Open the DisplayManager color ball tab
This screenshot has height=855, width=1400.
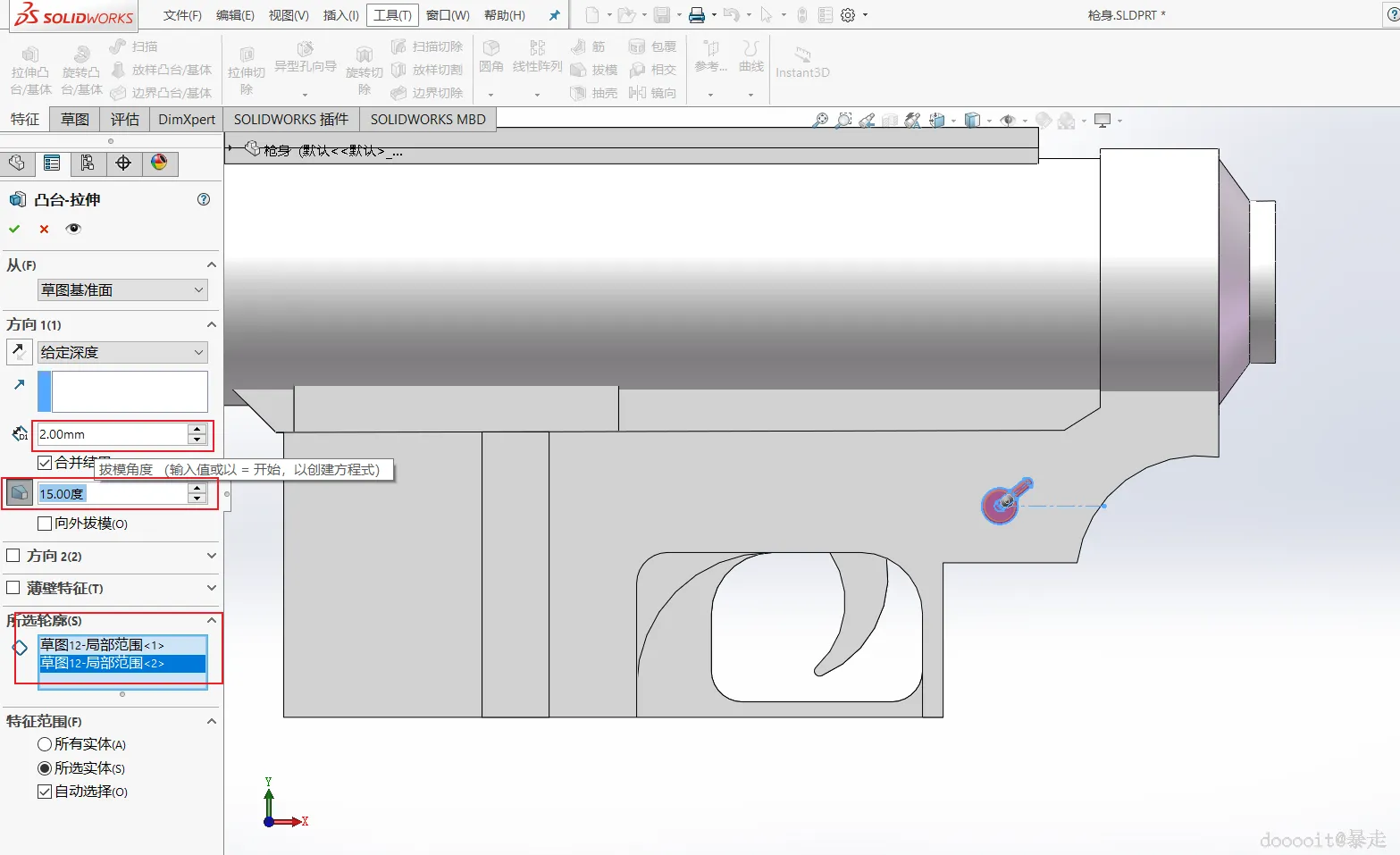tap(159, 163)
